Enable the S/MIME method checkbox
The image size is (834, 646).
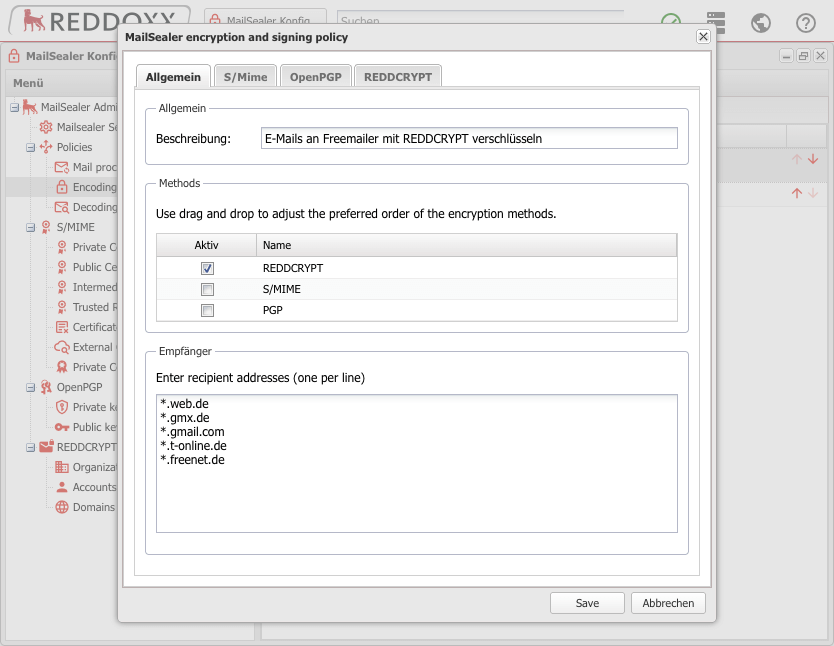pos(207,289)
